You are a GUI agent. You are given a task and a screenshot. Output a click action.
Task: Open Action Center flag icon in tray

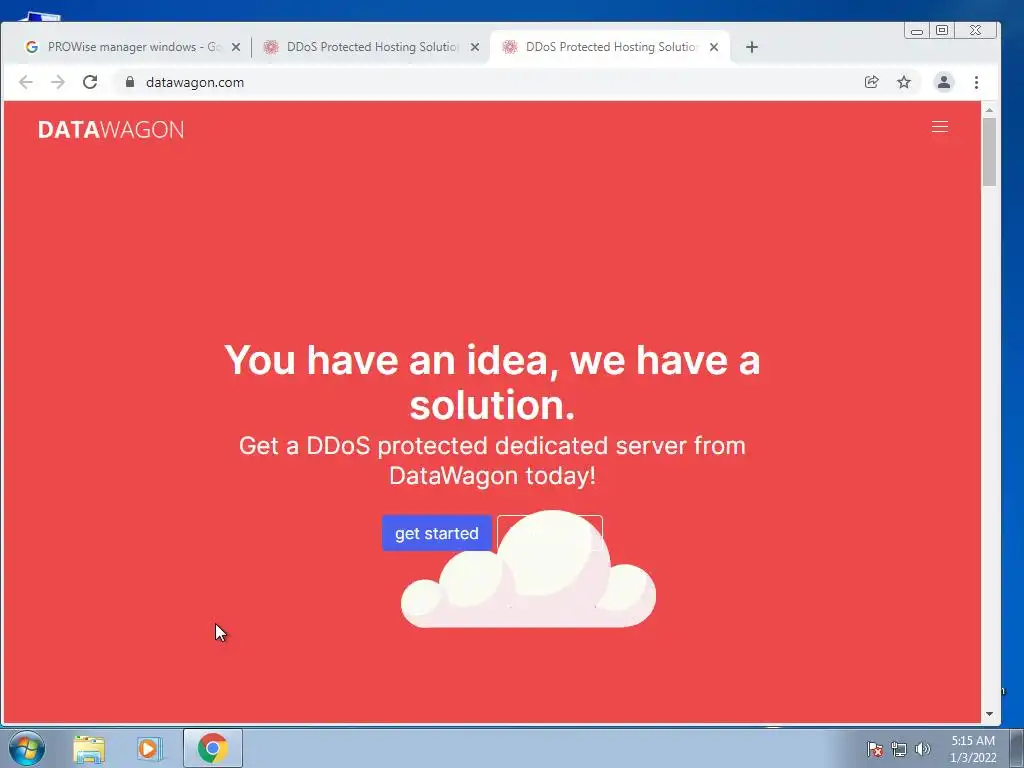pyautogui.click(x=875, y=749)
